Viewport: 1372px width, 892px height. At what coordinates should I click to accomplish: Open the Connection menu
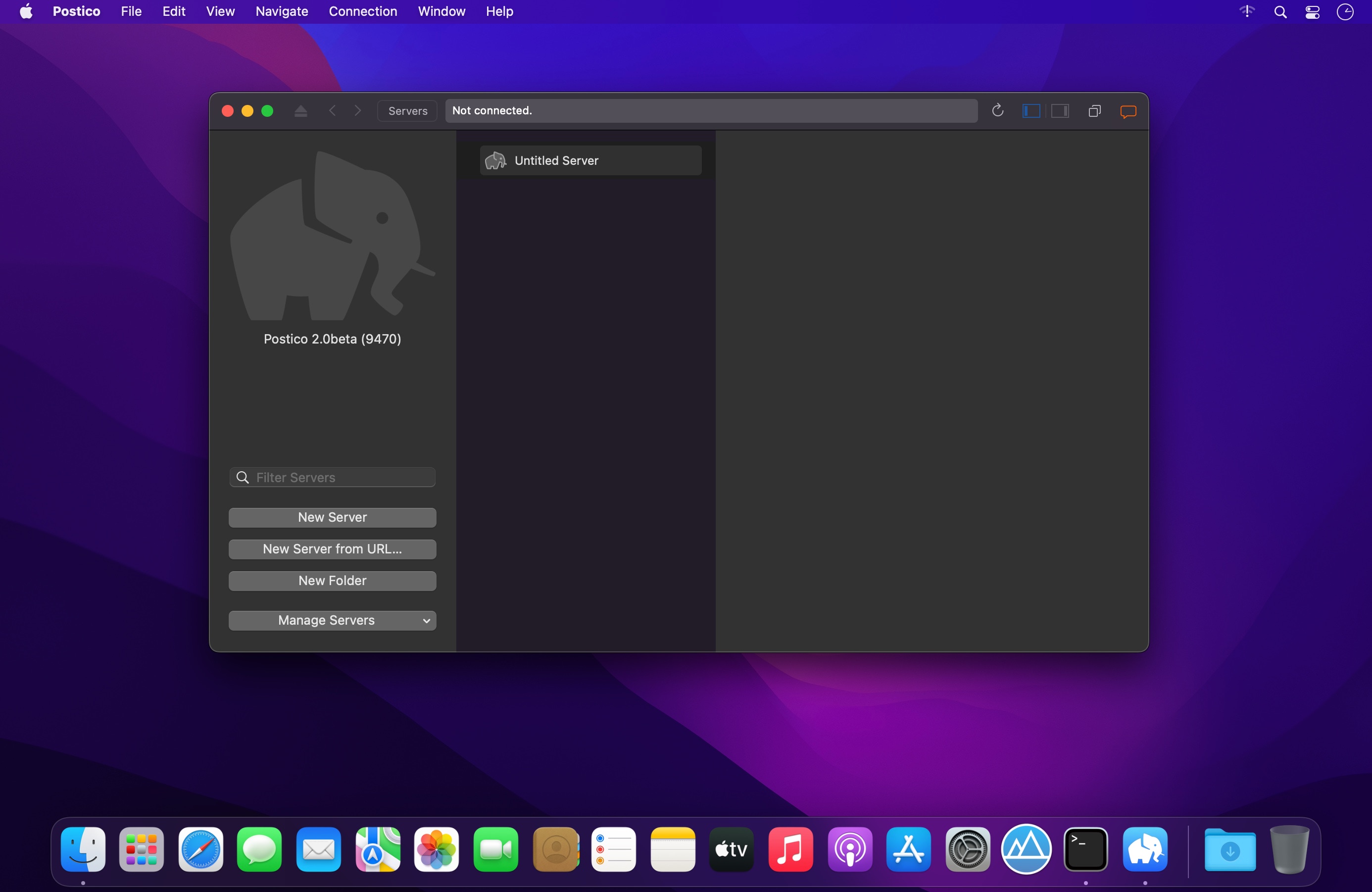click(x=363, y=11)
